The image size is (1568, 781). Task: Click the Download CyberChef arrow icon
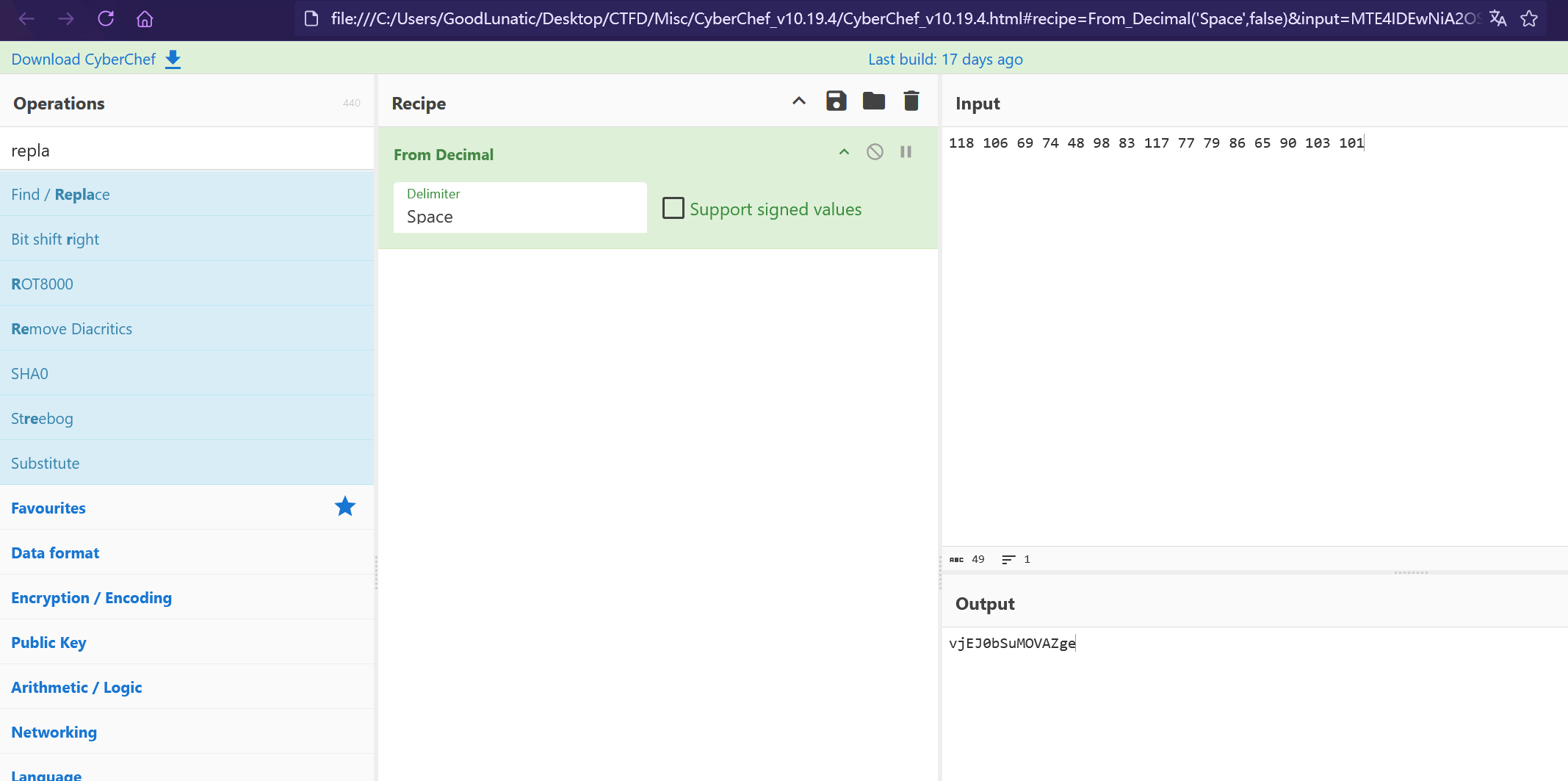tap(173, 60)
